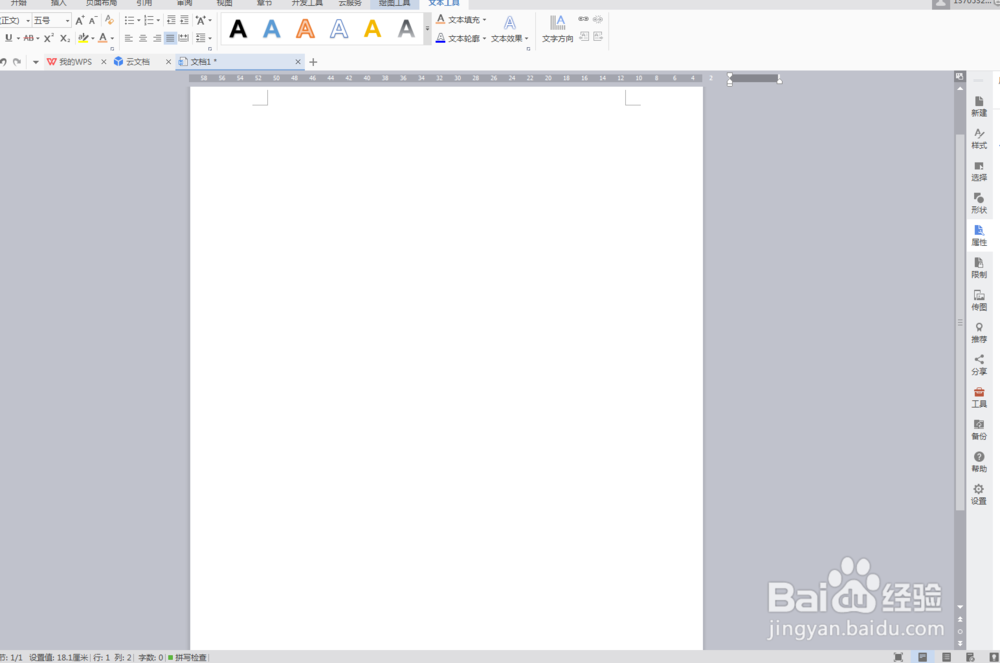Apply distributed alignment
Image resolution: width=1000 pixels, height=663 pixels.
(x=184, y=38)
